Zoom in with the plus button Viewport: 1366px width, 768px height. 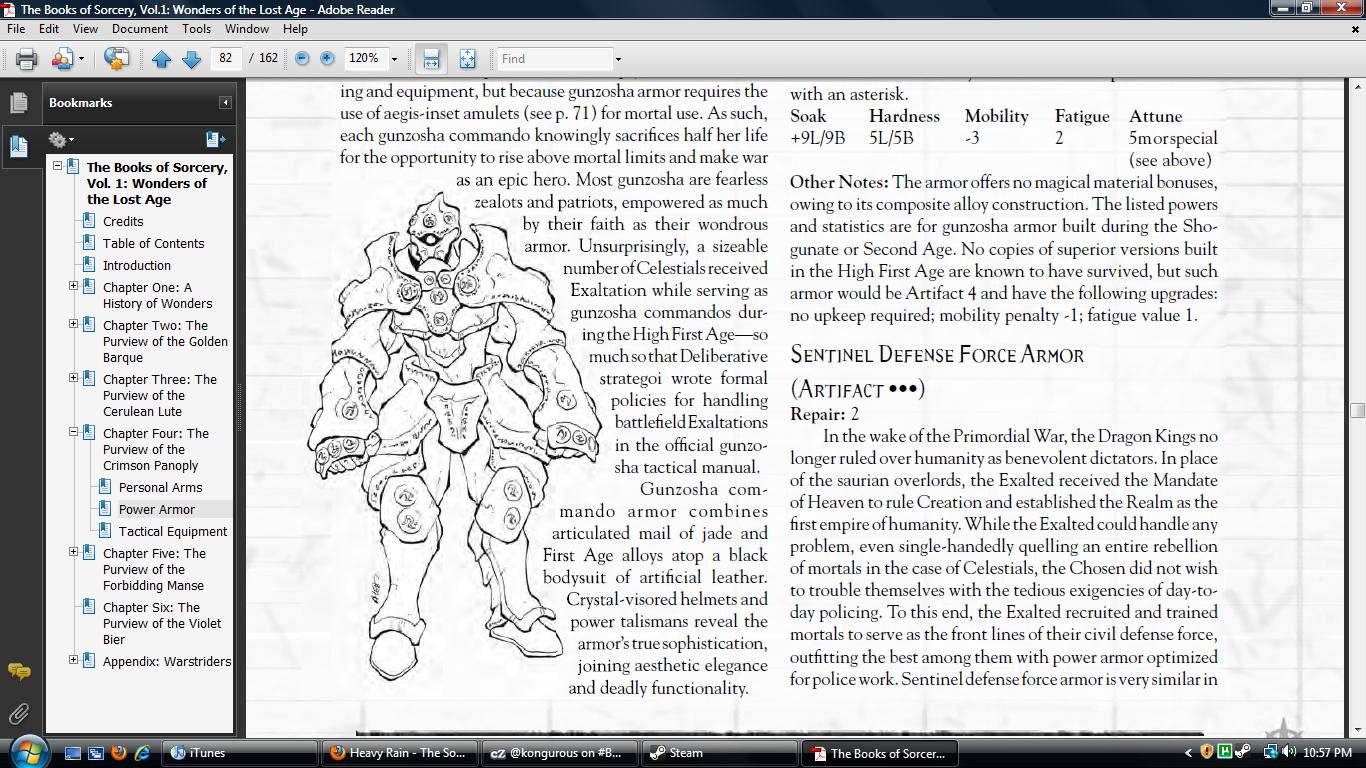pyautogui.click(x=327, y=58)
